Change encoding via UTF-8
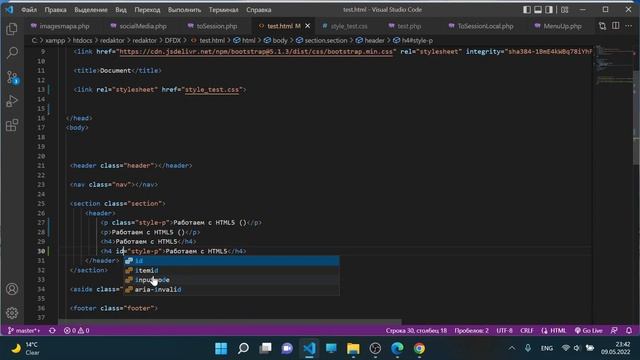The image size is (640, 360). click(x=504, y=331)
